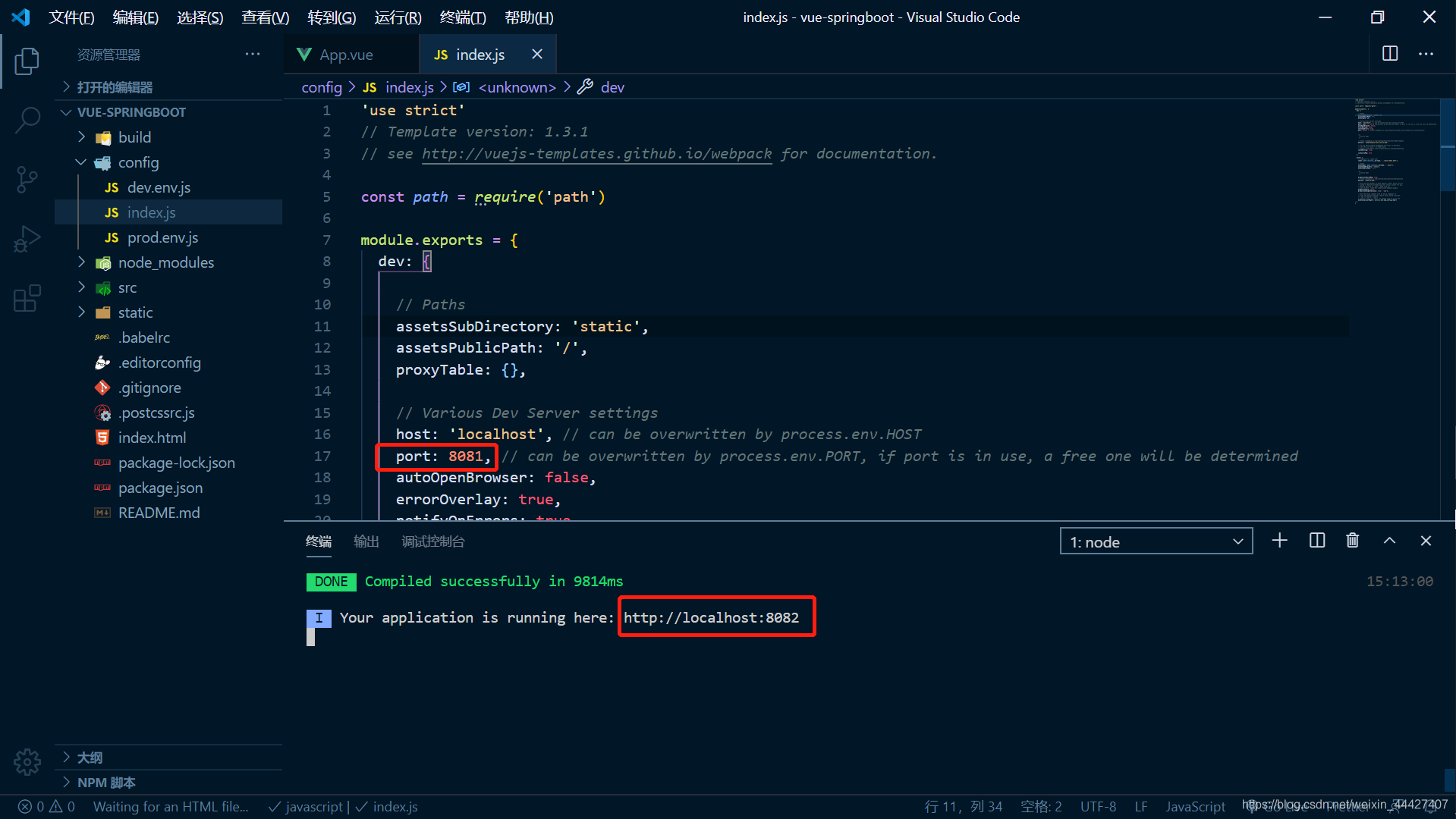Click the UTF-8 encoding status item
Viewport: 1456px width, 819px height.
pos(1098,807)
